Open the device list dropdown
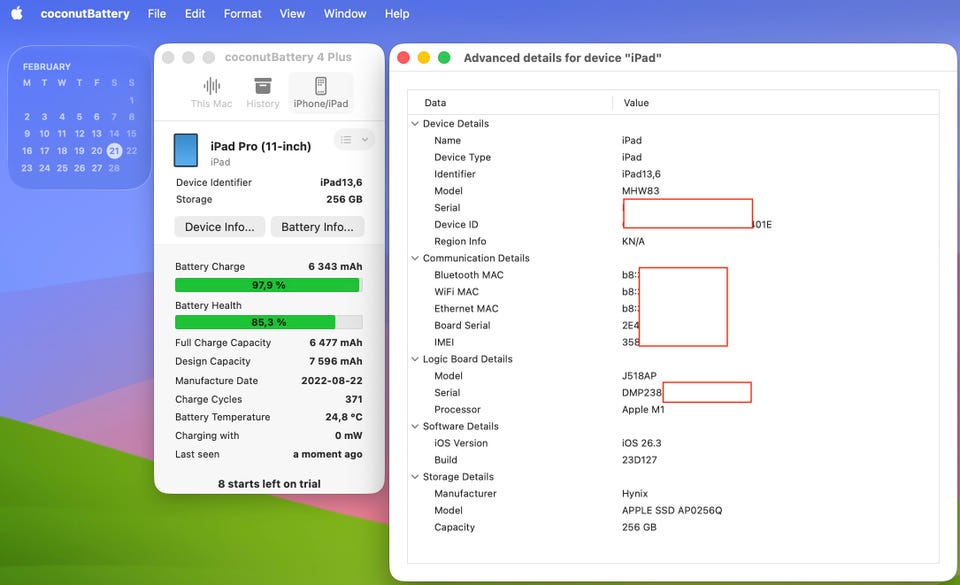This screenshot has height=585, width=960. (x=354, y=140)
